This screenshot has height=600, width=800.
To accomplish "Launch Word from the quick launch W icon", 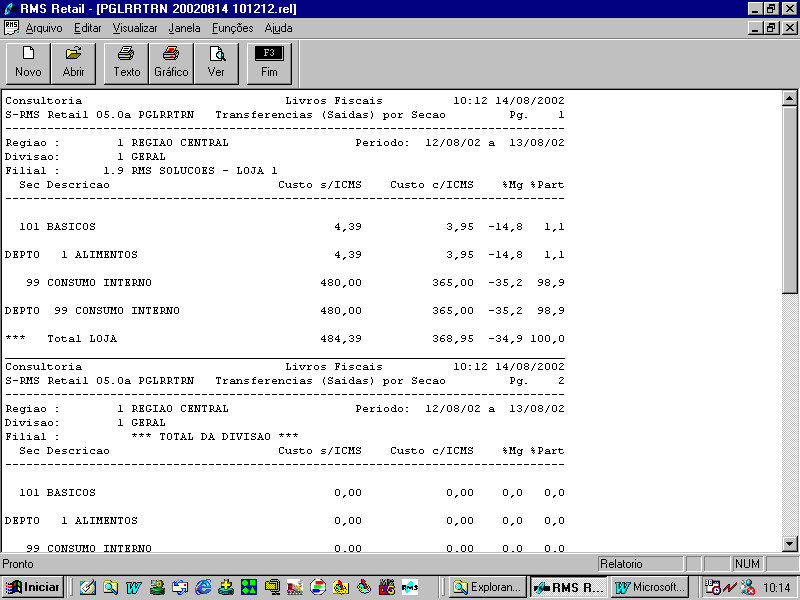I will 134,587.
